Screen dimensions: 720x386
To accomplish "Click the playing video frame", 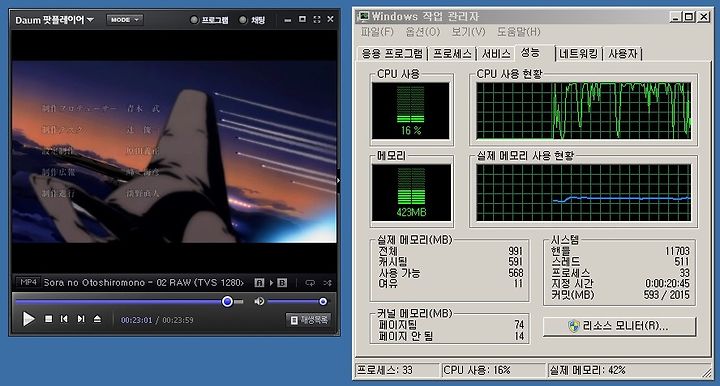I will (x=174, y=151).
